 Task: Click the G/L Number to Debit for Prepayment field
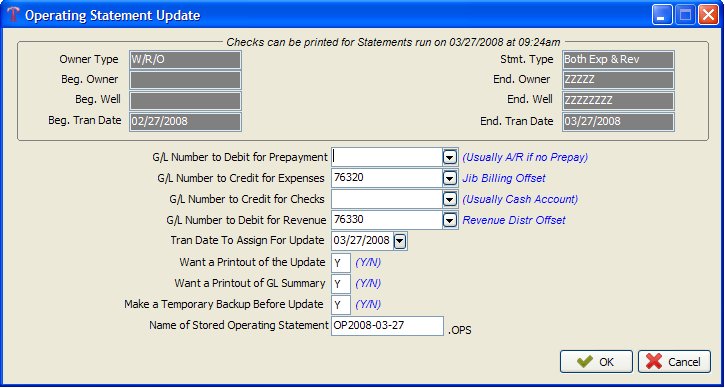[387, 158]
